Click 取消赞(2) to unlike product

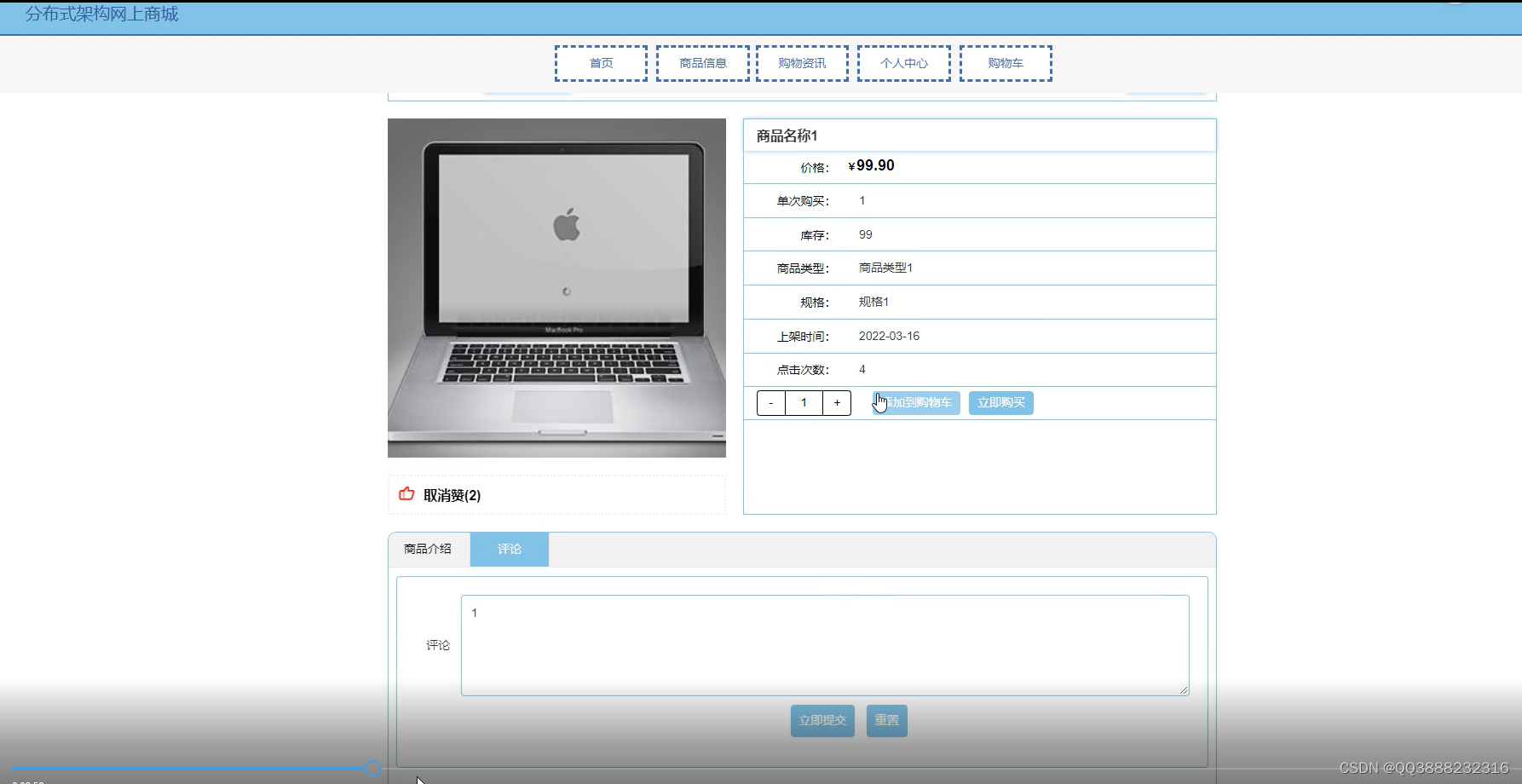[x=452, y=495]
